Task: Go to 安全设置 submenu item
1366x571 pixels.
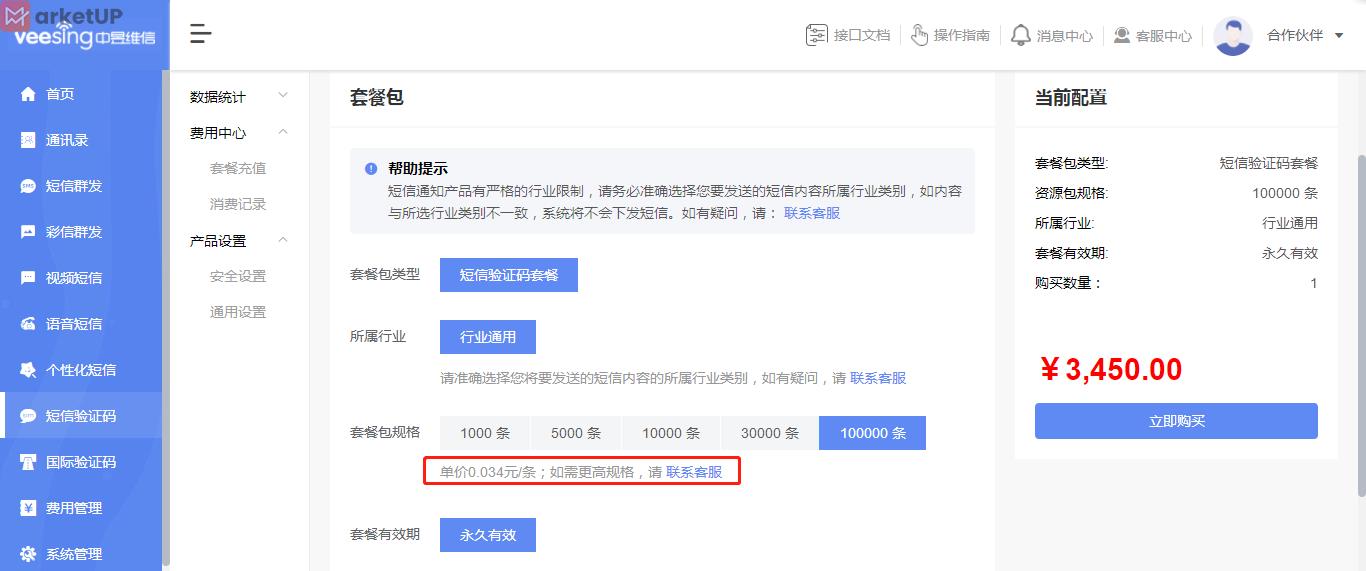Action: point(238,276)
